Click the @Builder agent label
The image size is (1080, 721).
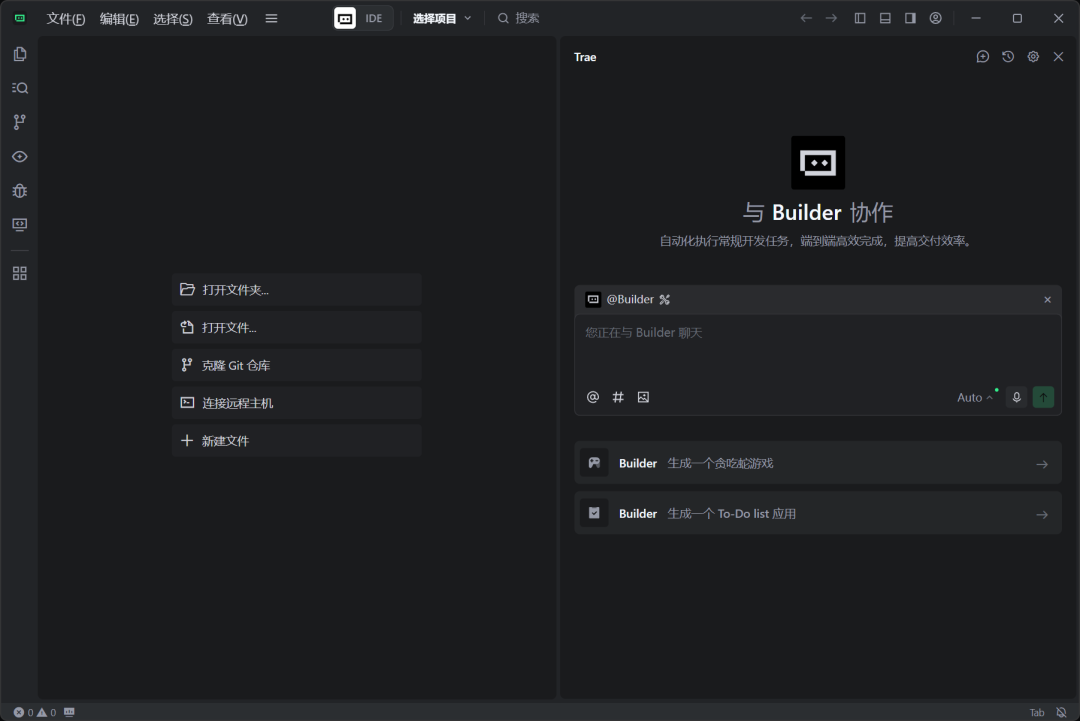(x=630, y=300)
